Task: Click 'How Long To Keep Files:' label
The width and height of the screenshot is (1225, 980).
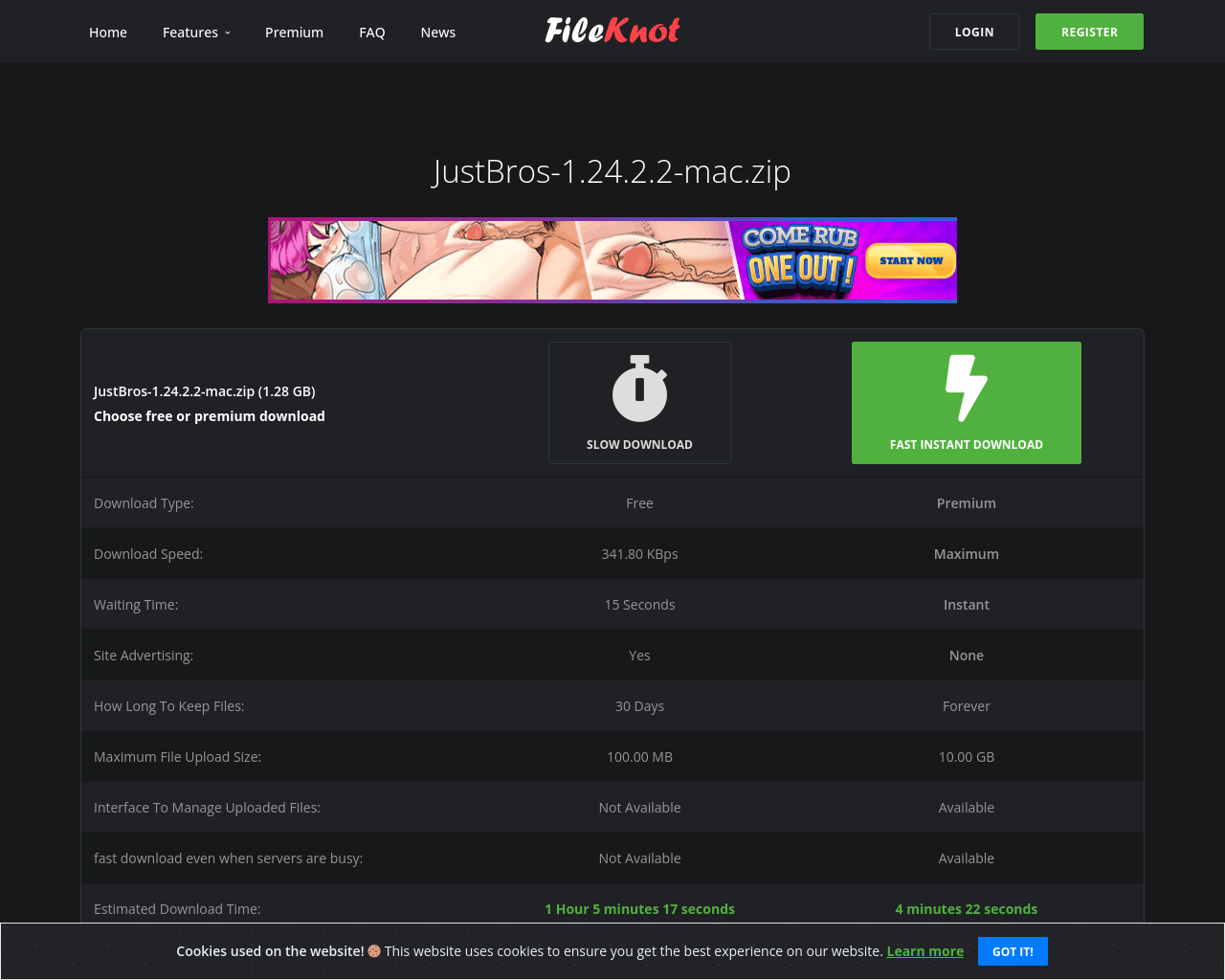Action: [x=169, y=706]
